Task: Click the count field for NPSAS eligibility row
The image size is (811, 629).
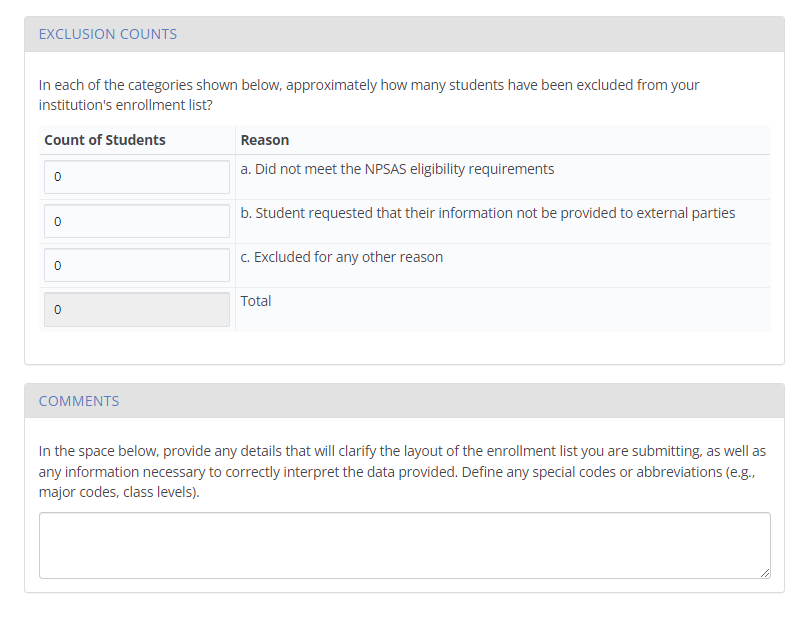Action: point(137,177)
